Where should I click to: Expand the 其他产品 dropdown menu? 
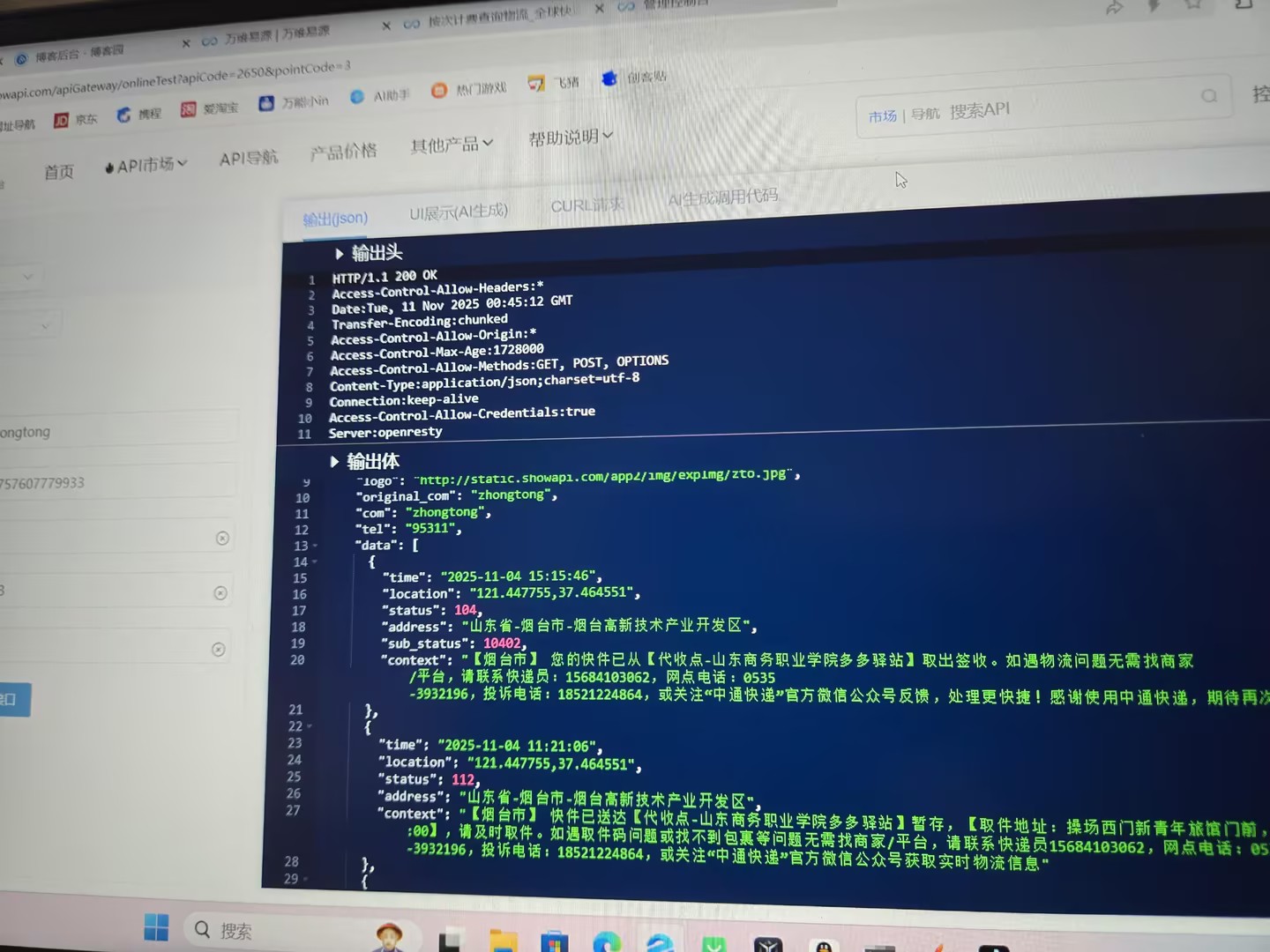click(452, 145)
